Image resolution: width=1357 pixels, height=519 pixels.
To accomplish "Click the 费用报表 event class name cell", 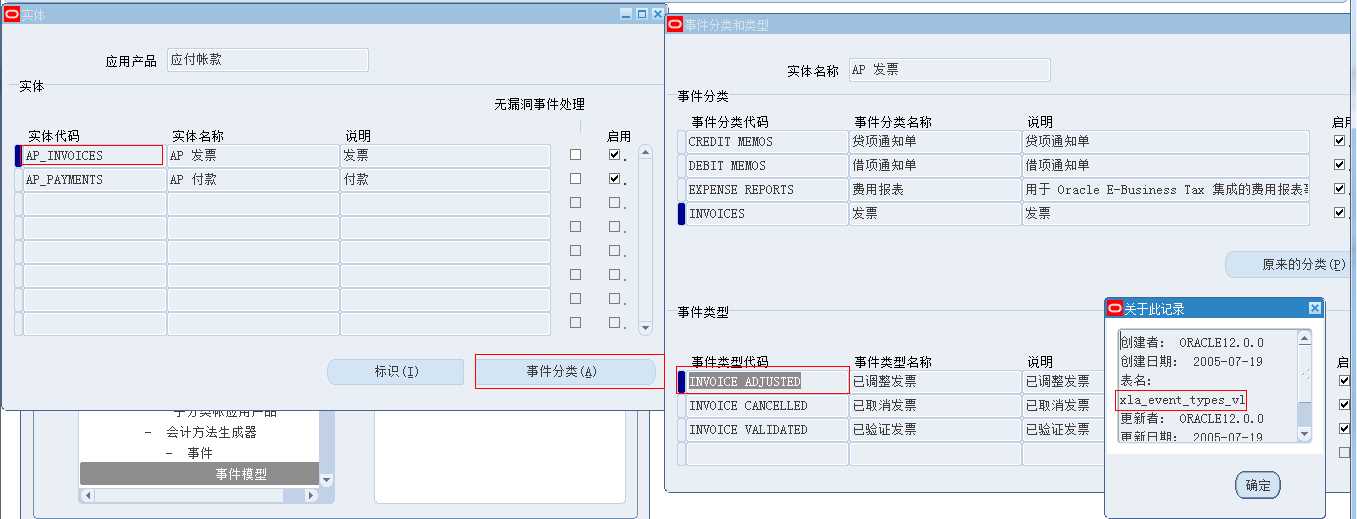I will coord(935,189).
